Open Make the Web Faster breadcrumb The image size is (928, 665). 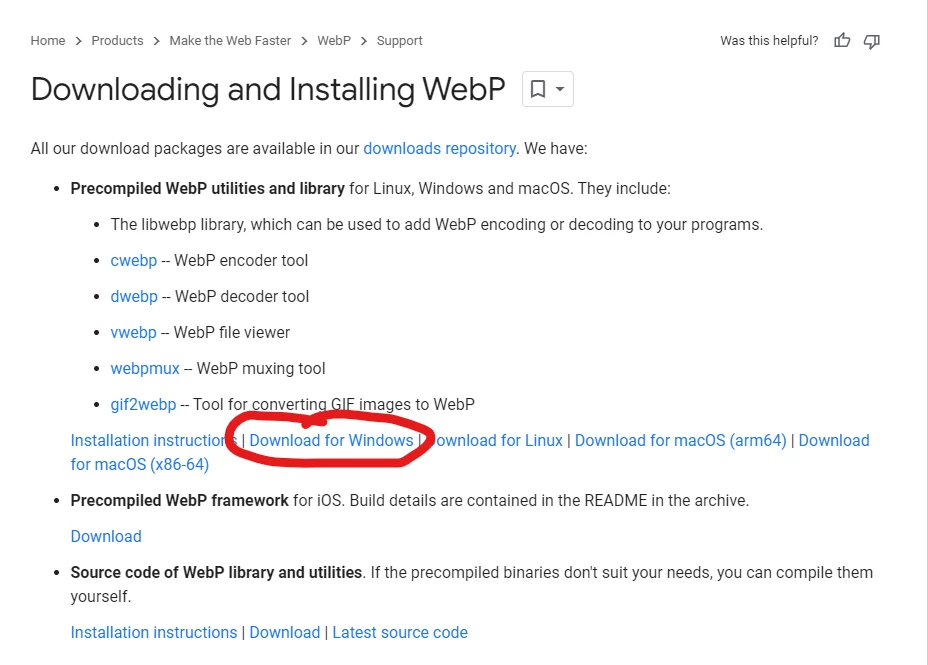[230, 41]
